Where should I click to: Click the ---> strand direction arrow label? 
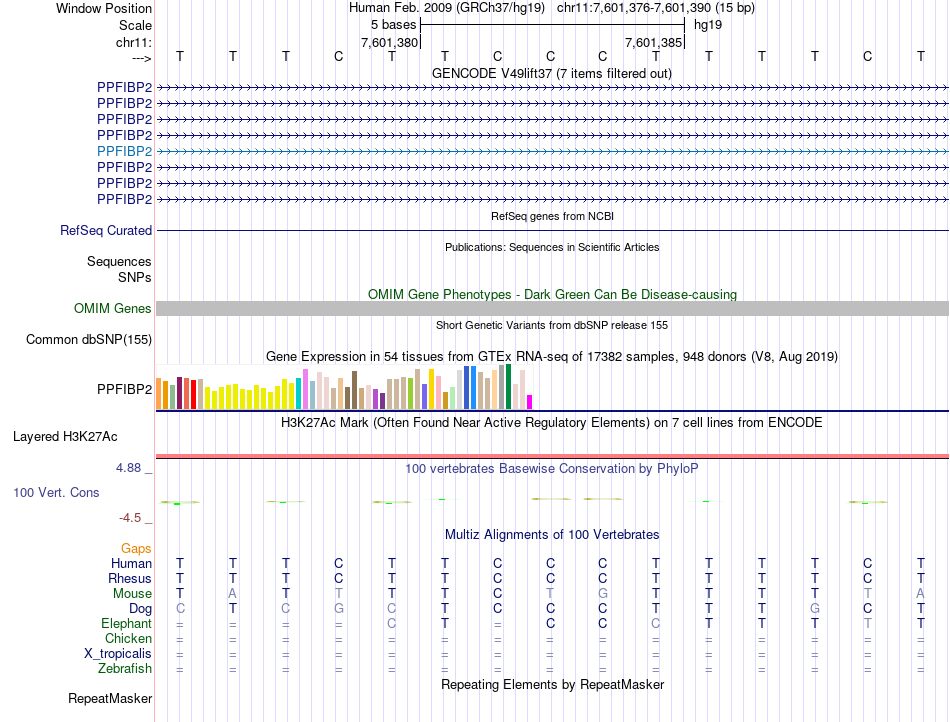click(x=141, y=58)
